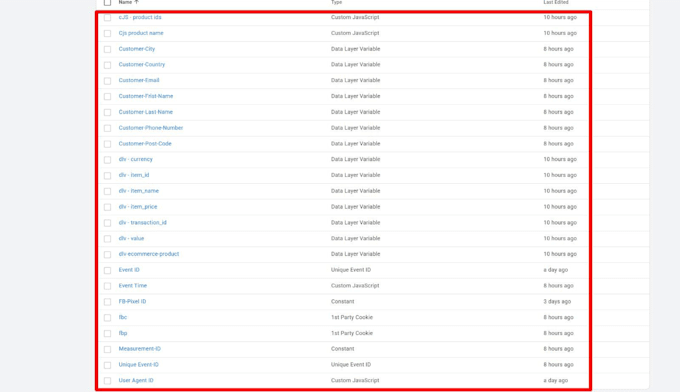Tick the Customer-Frist-Name checkbox
The image size is (680, 392).
coord(107,97)
